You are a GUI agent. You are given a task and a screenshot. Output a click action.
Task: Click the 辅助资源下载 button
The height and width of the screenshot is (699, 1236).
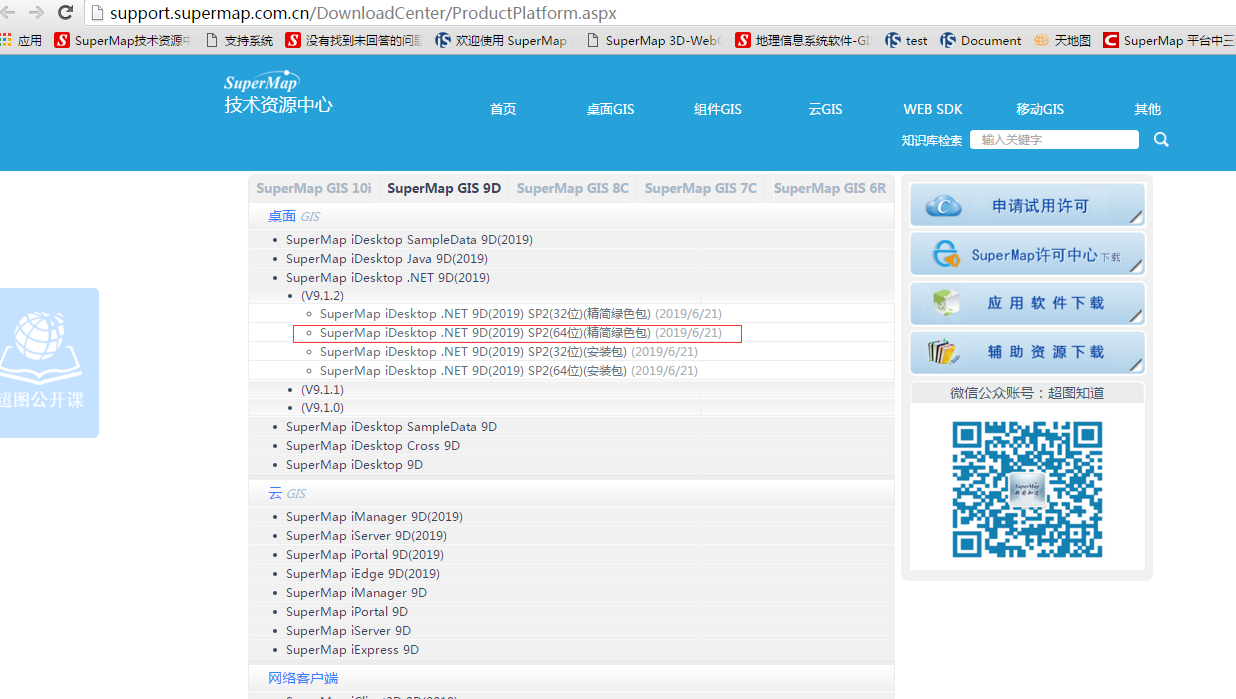[x=1027, y=352]
